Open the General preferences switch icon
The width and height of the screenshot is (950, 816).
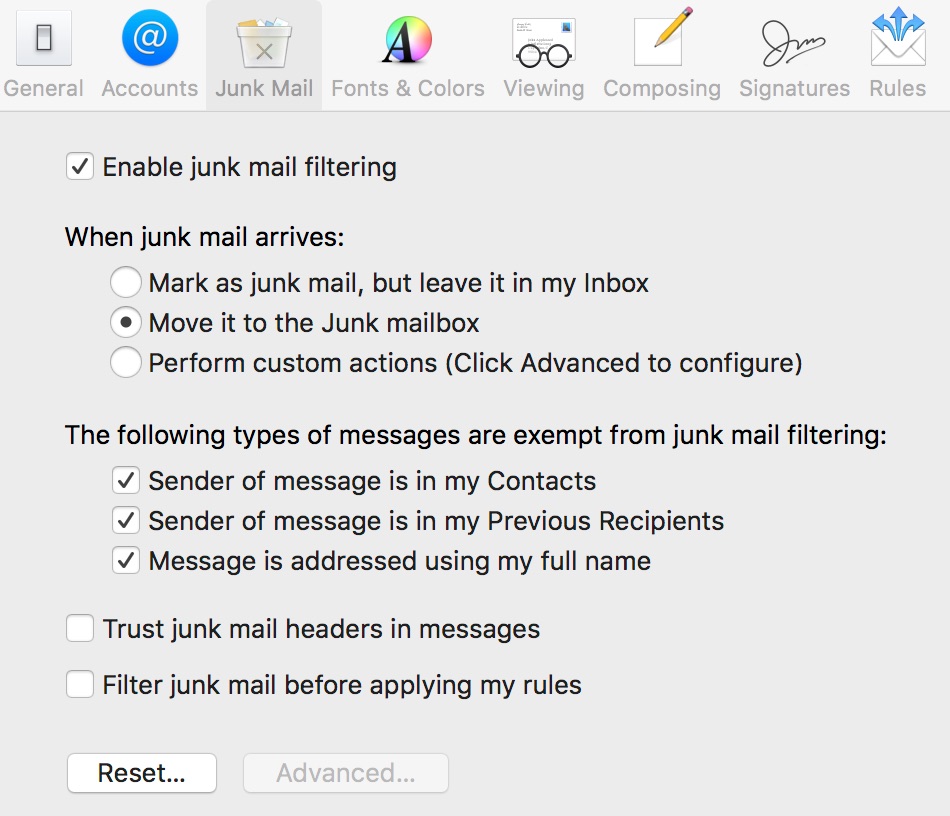pos(44,38)
